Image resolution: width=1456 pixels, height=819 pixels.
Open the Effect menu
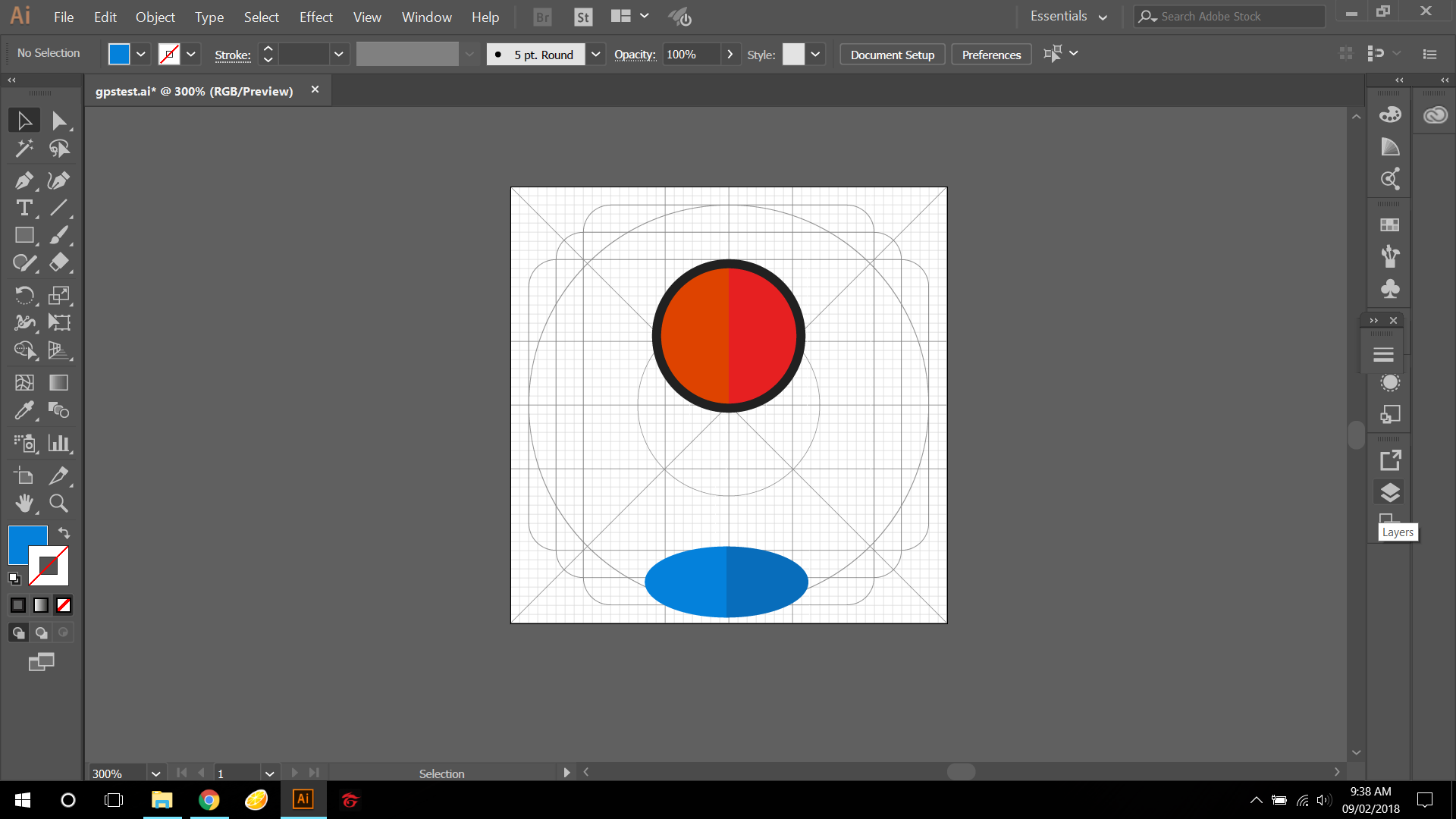[x=315, y=17]
